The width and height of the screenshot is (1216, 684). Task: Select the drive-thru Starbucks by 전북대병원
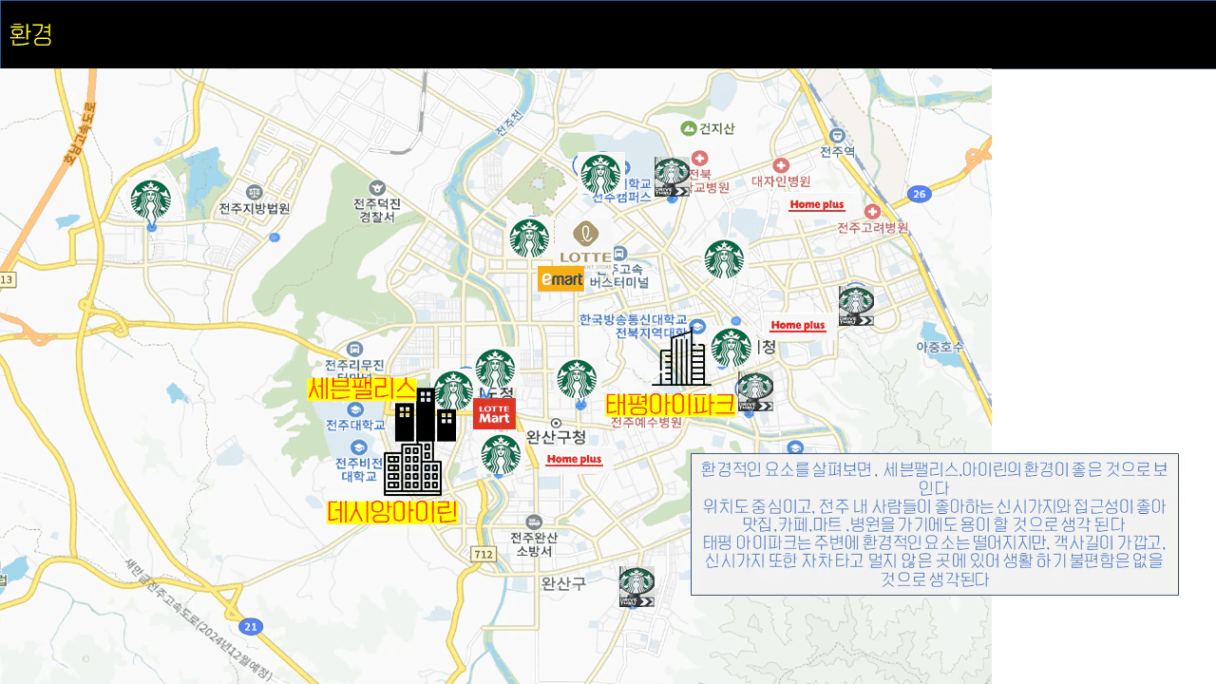coord(672,176)
